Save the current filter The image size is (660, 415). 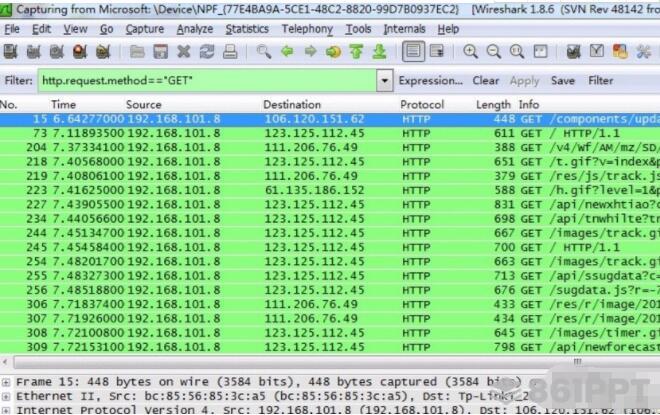click(x=563, y=80)
